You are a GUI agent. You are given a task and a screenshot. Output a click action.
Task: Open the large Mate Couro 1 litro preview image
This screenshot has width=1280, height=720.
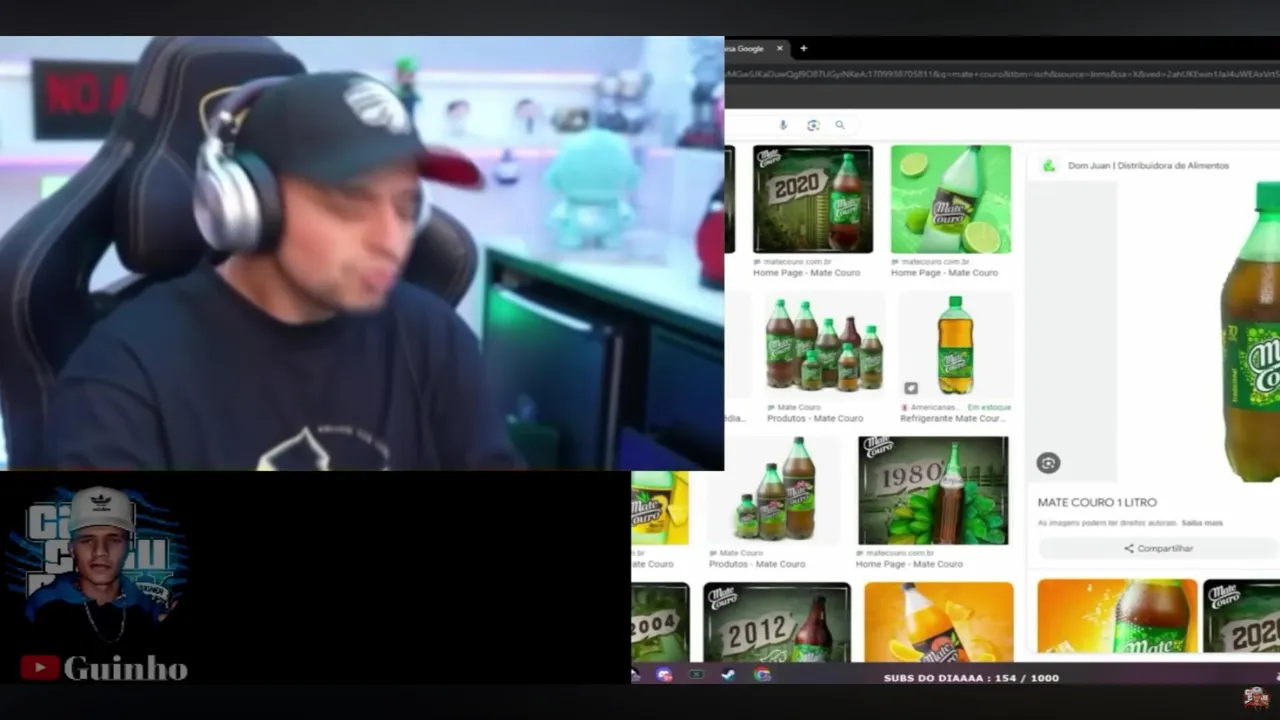(1250, 332)
